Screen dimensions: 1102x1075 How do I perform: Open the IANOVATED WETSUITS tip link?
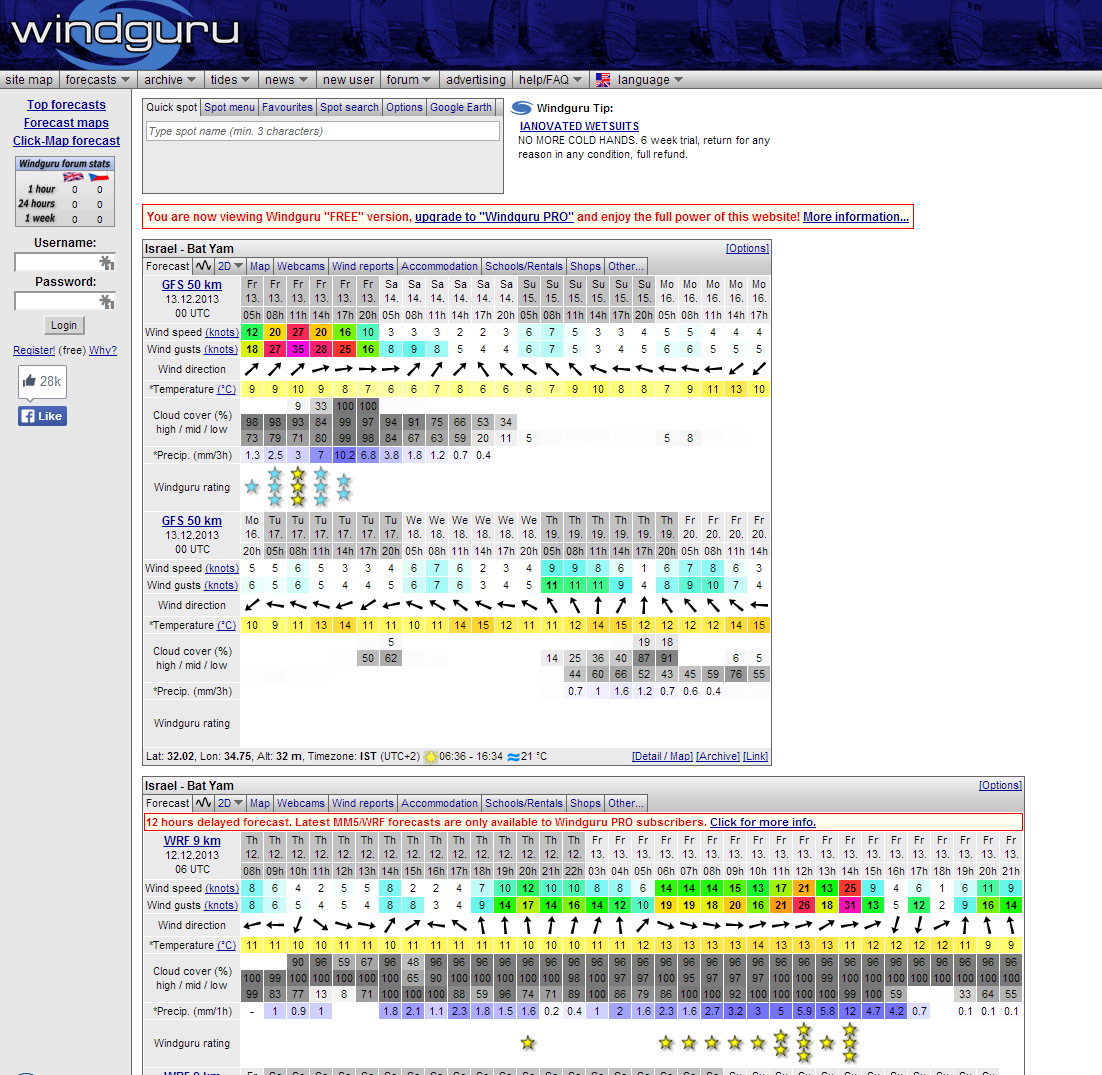(579, 126)
